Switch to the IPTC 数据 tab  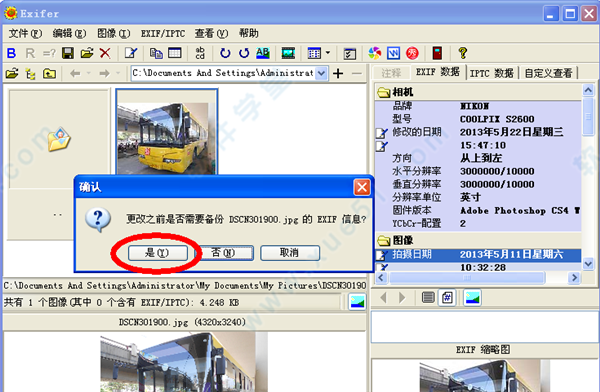492,73
